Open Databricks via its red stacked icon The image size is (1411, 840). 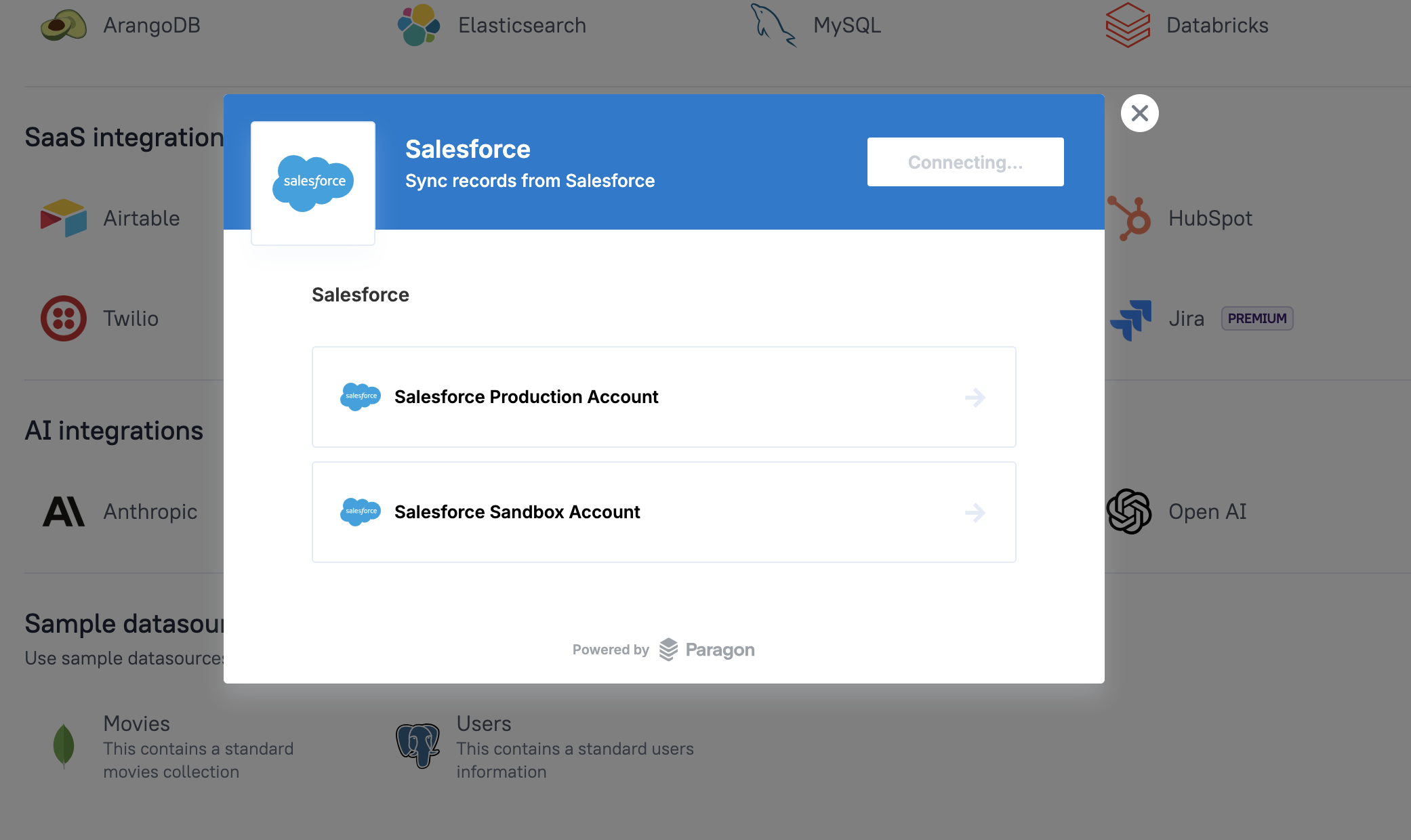[x=1127, y=25]
